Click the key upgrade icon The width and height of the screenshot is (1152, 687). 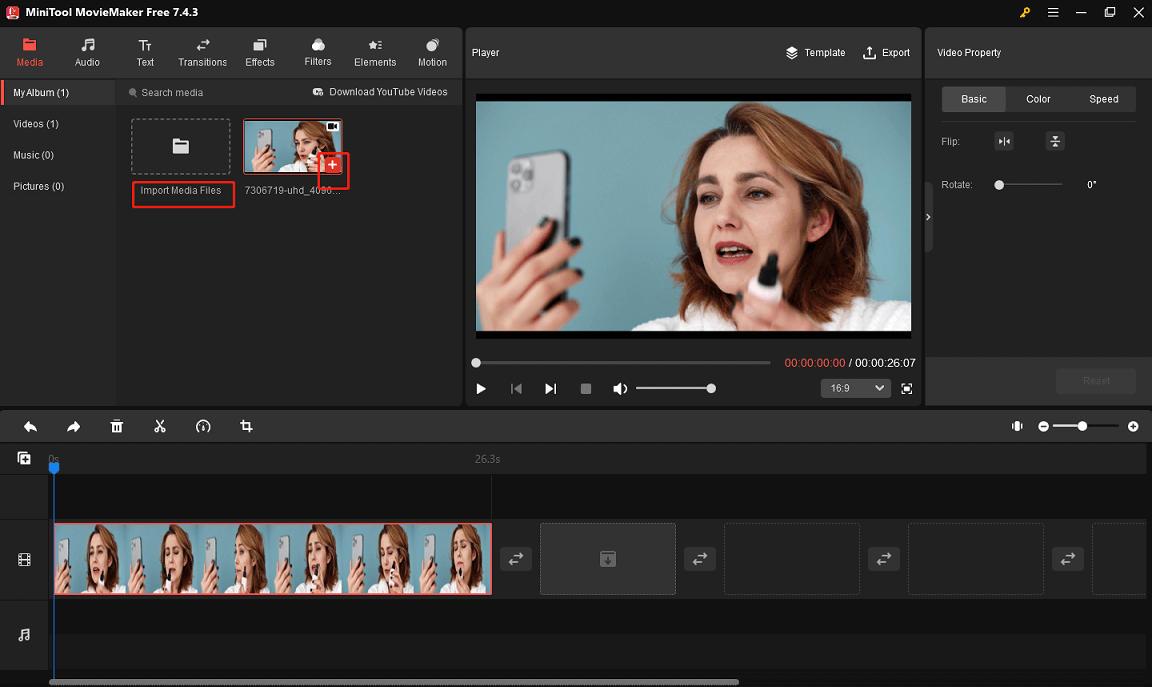[1025, 12]
